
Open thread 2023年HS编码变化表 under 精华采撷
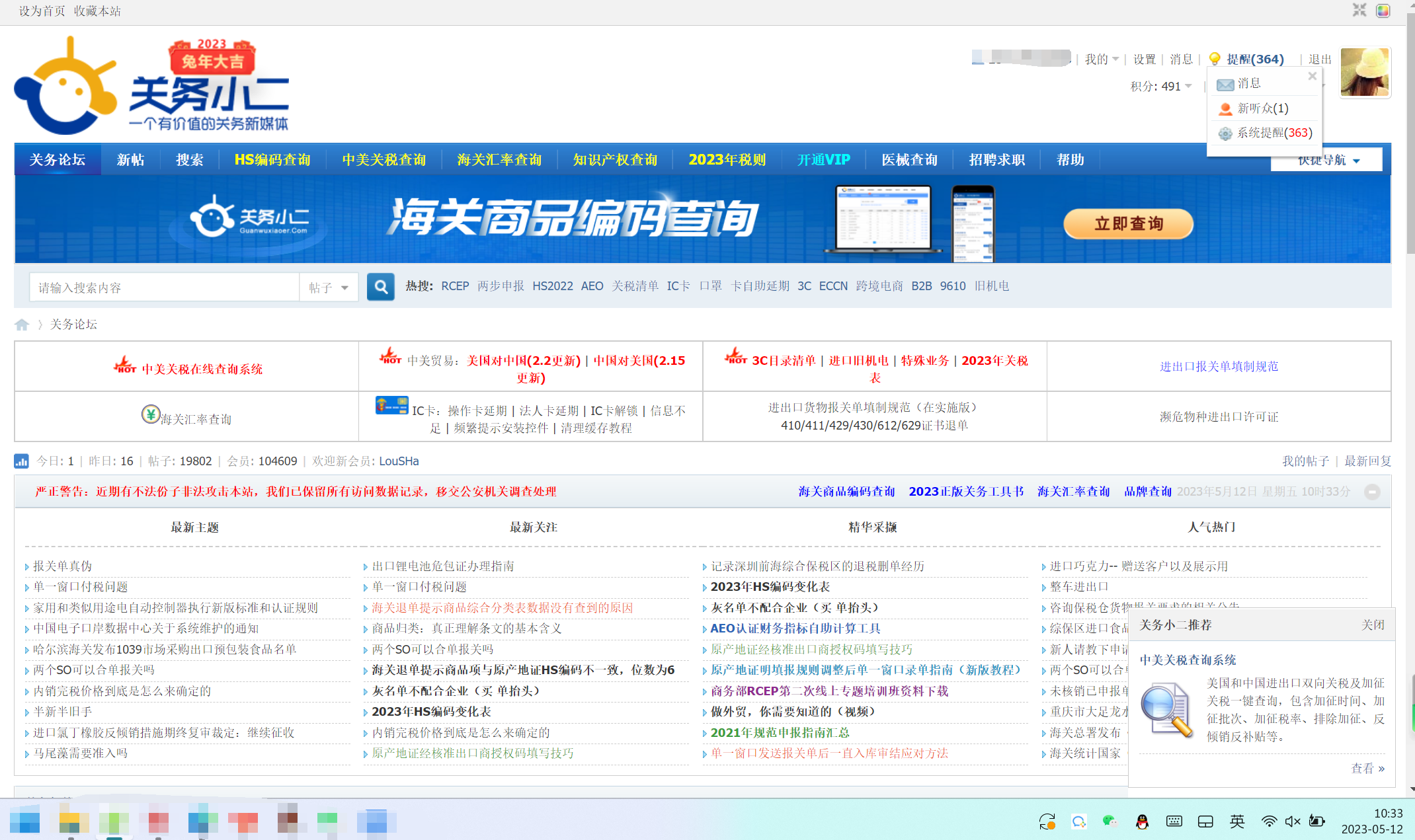pyautogui.click(x=770, y=587)
